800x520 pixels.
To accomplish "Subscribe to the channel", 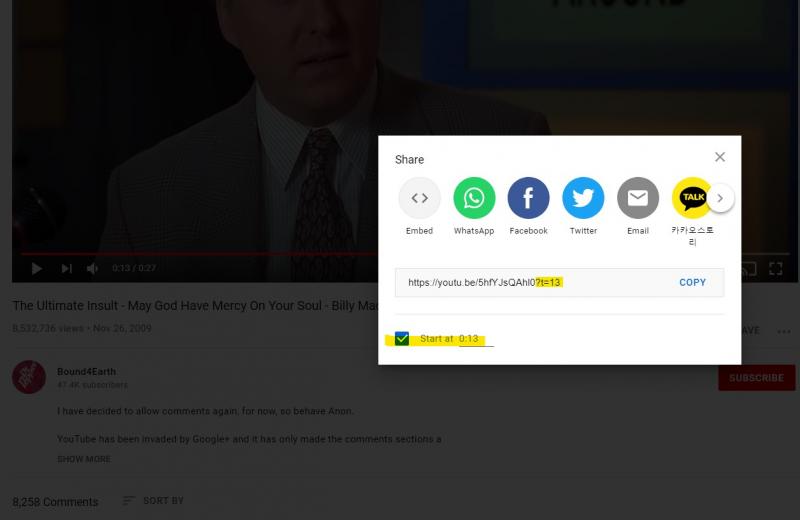I will (757, 378).
